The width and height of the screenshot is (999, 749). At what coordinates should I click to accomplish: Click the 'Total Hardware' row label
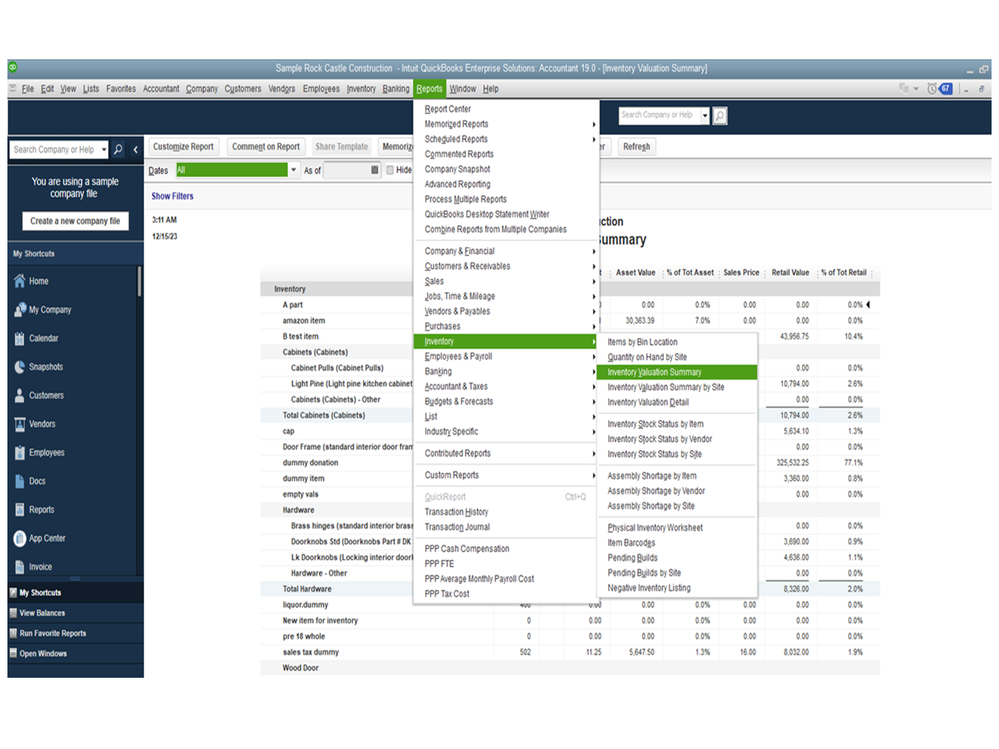[x=307, y=589]
